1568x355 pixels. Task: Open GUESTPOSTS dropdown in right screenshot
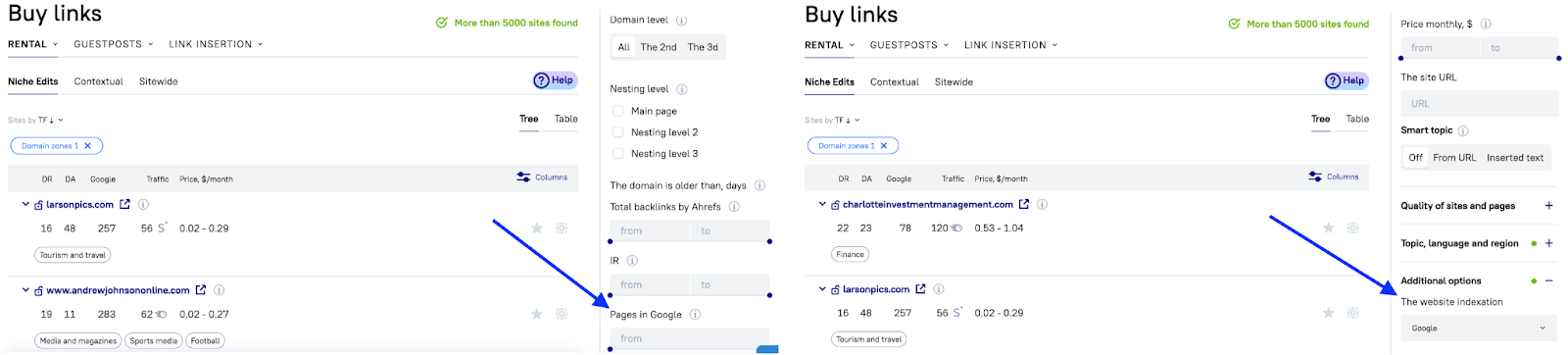909,45
